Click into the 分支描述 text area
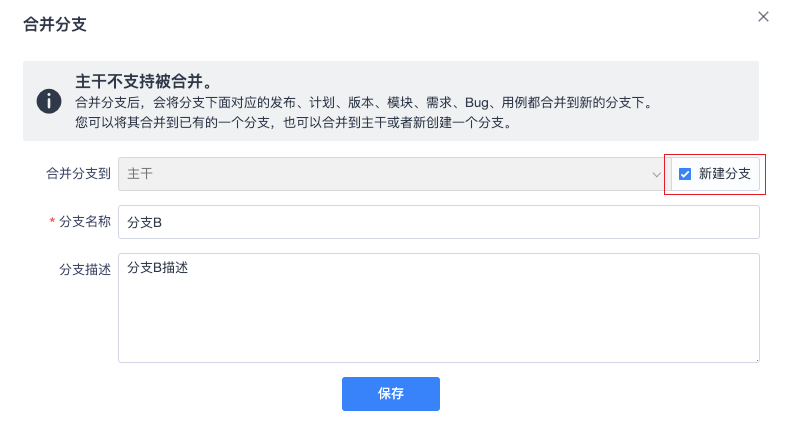Image resolution: width=787 pixels, height=435 pixels. pyautogui.click(x=439, y=308)
